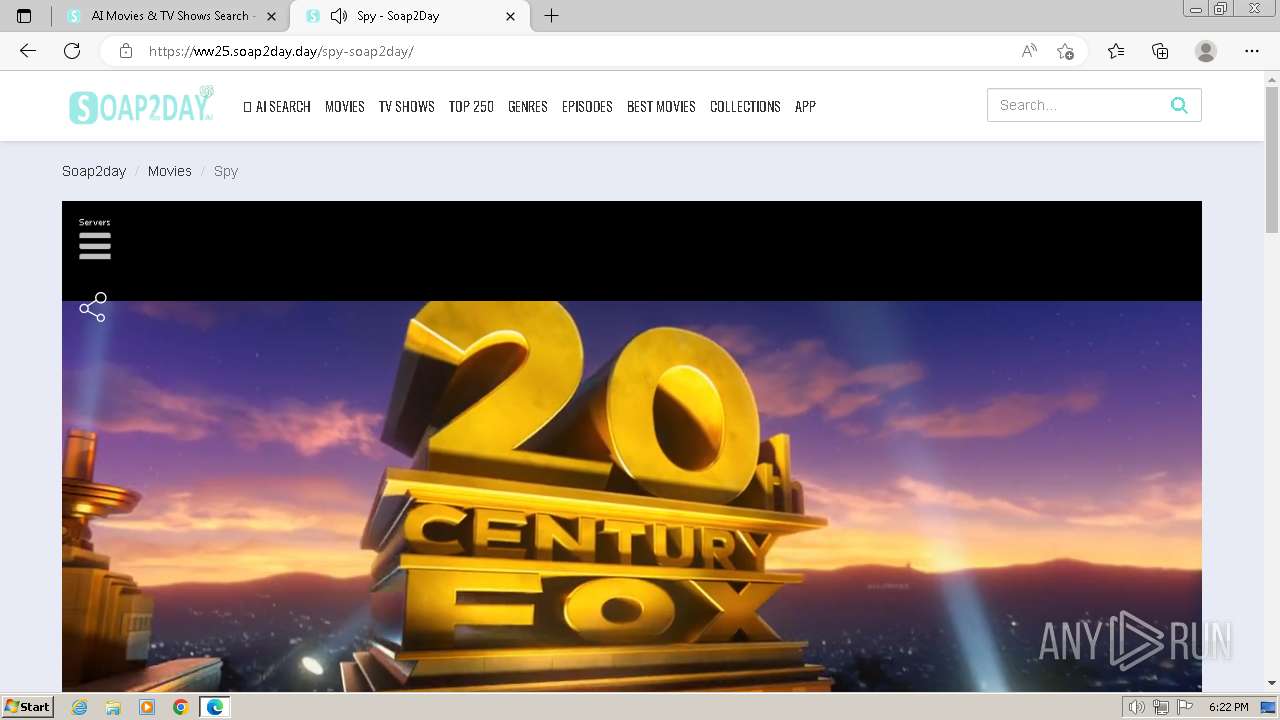1280x720 pixels.
Task: Click the Soap2Day site logo
Action: click(141, 106)
